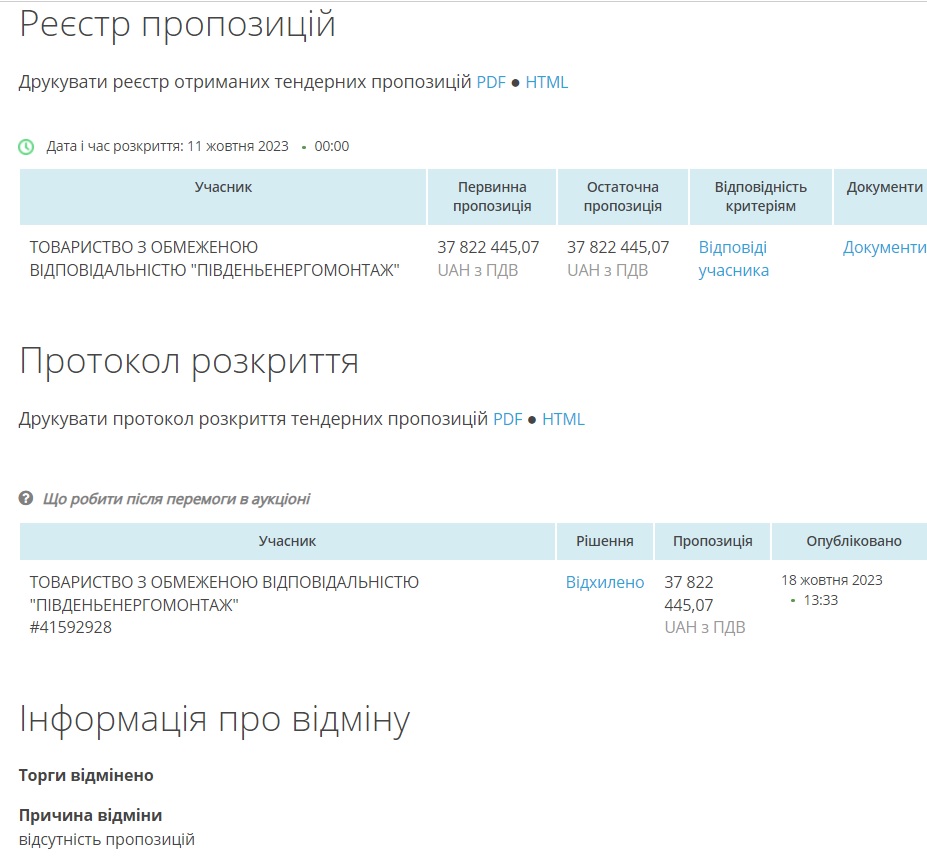927x865 pixels.
Task: Select the cancellation reason 'відсутність пропозицій'
Action: [107, 840]
